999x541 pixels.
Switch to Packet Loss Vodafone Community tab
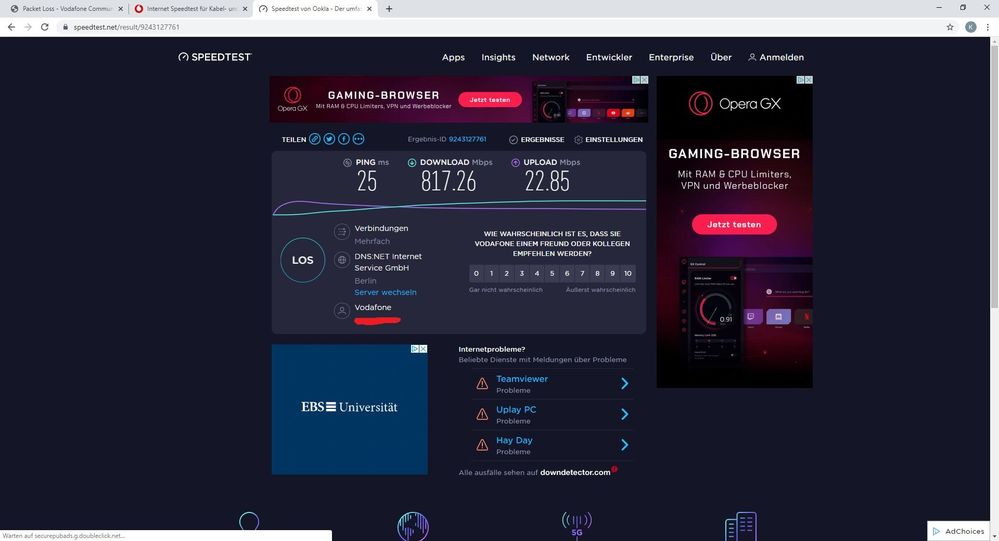coord(66,9)
